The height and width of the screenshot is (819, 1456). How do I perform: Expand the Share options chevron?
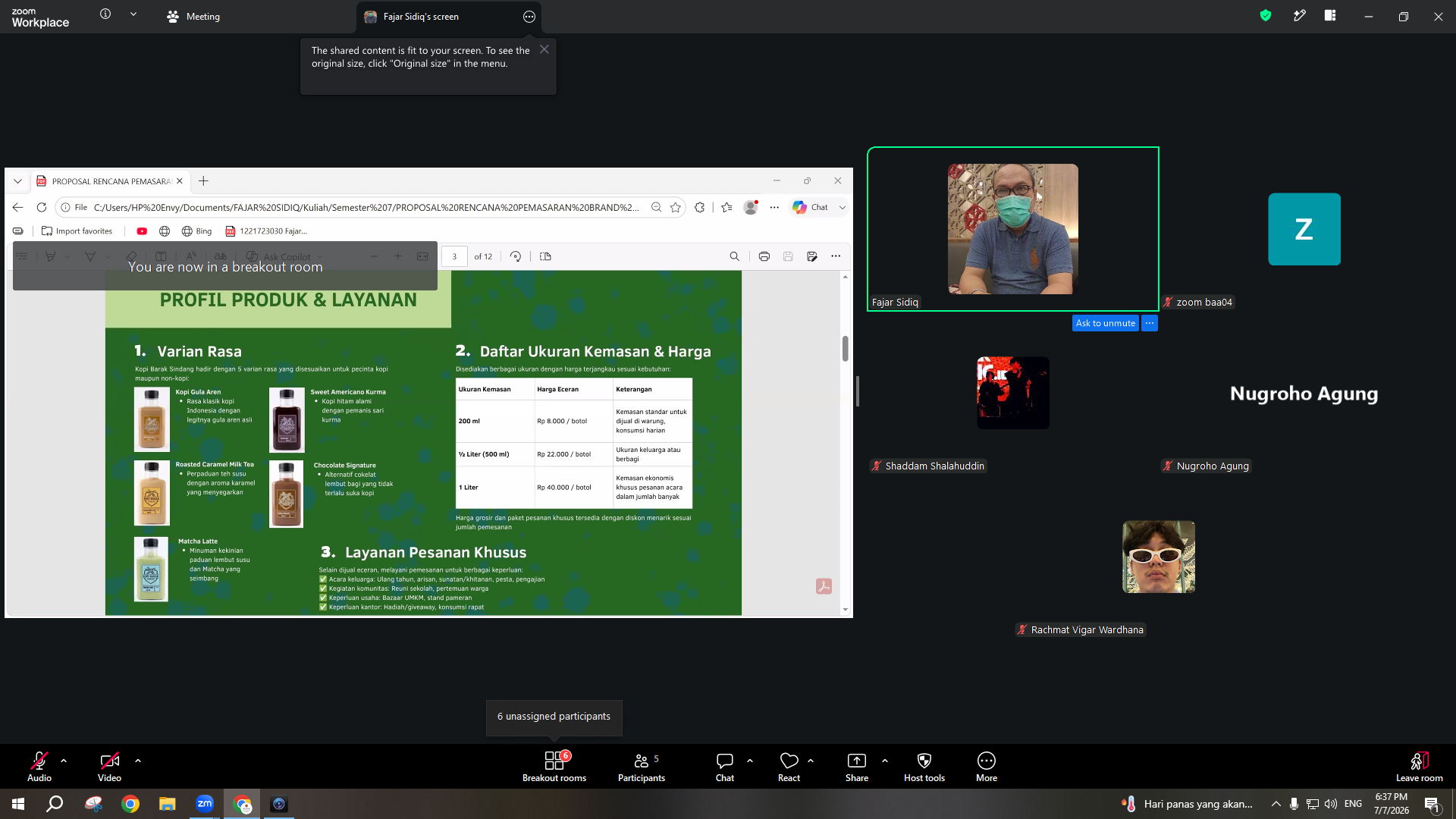tap(885, 760)
